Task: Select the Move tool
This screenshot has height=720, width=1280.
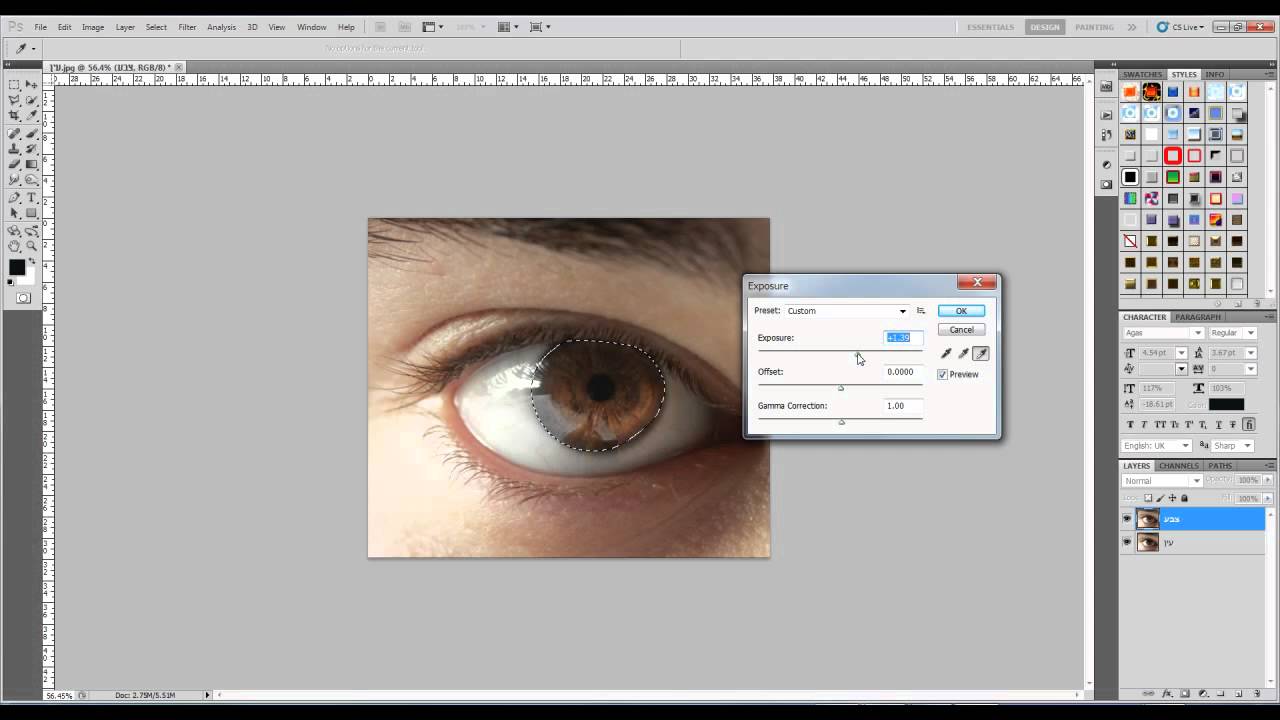Action: pos(31,84)
